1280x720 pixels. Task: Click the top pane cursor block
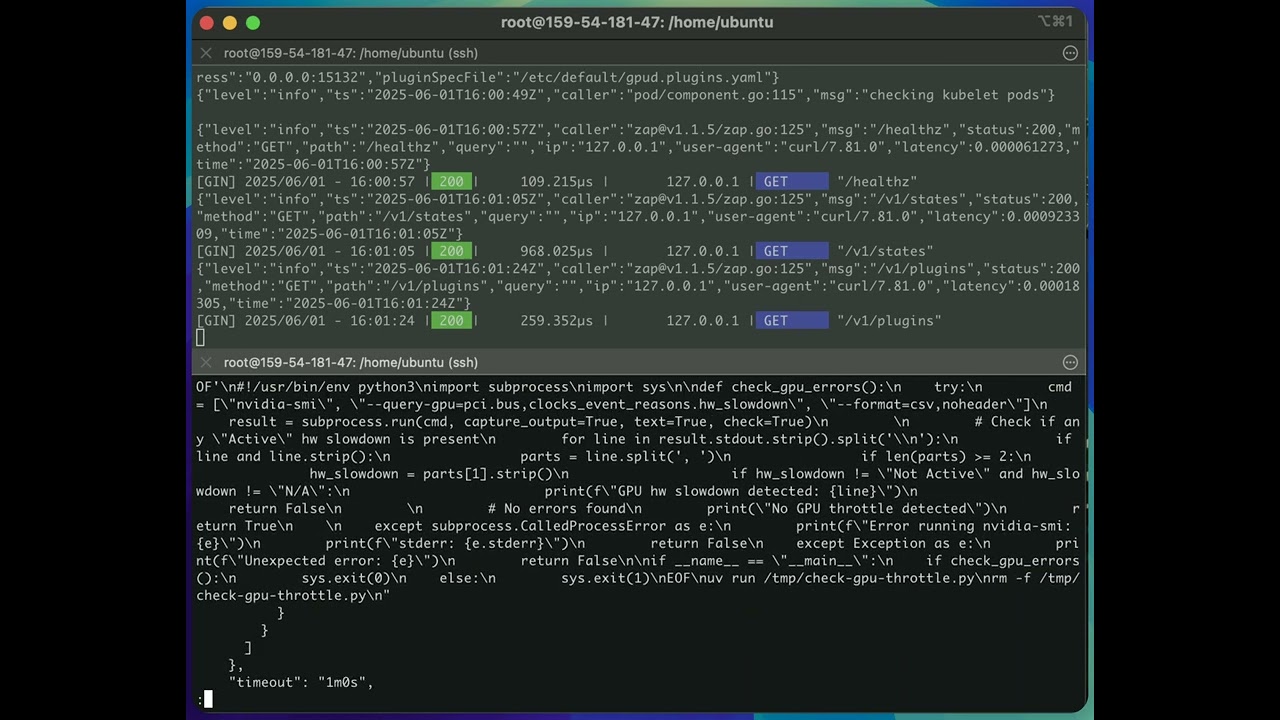(200, 338)
